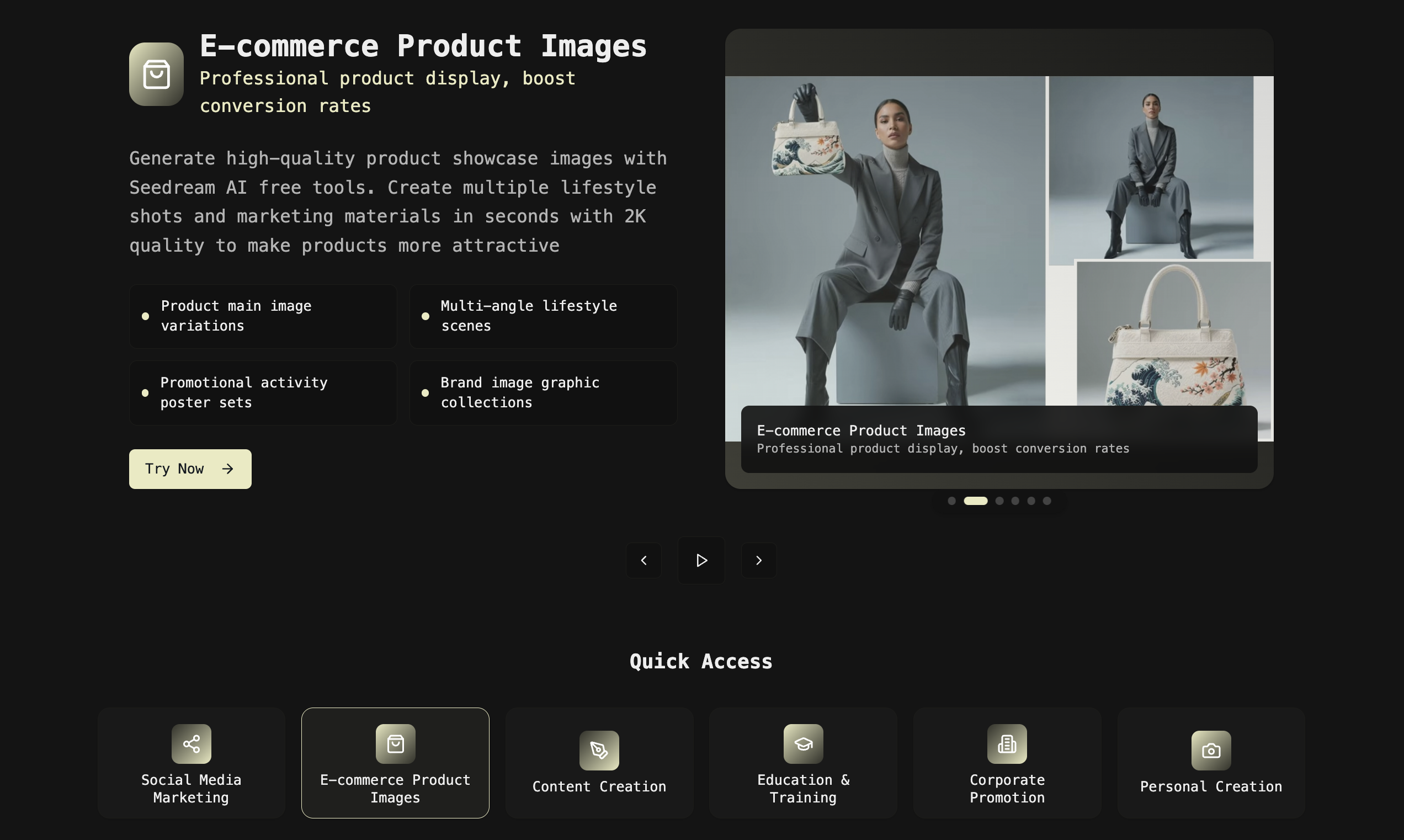Click the camera icon for Personal Creation
The width and height of the screenshot is (1404, 840).
1211,751
